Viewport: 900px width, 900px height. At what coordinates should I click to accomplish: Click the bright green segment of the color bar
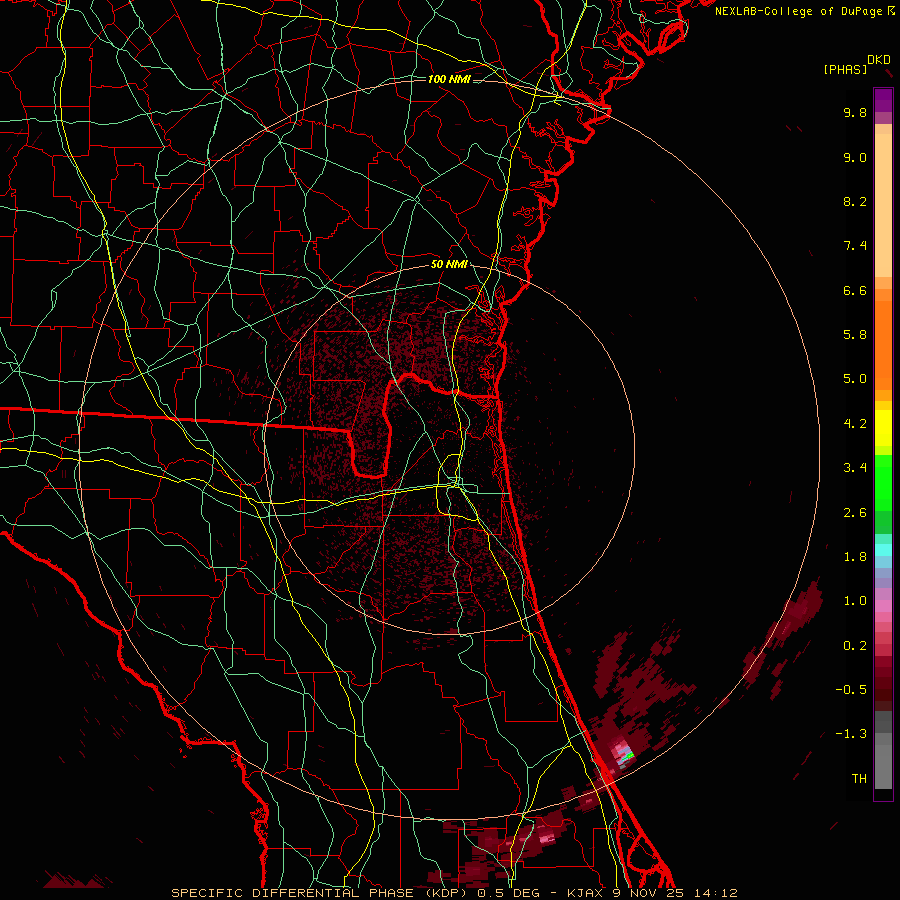pyautogui.click(x=883, y=483)
